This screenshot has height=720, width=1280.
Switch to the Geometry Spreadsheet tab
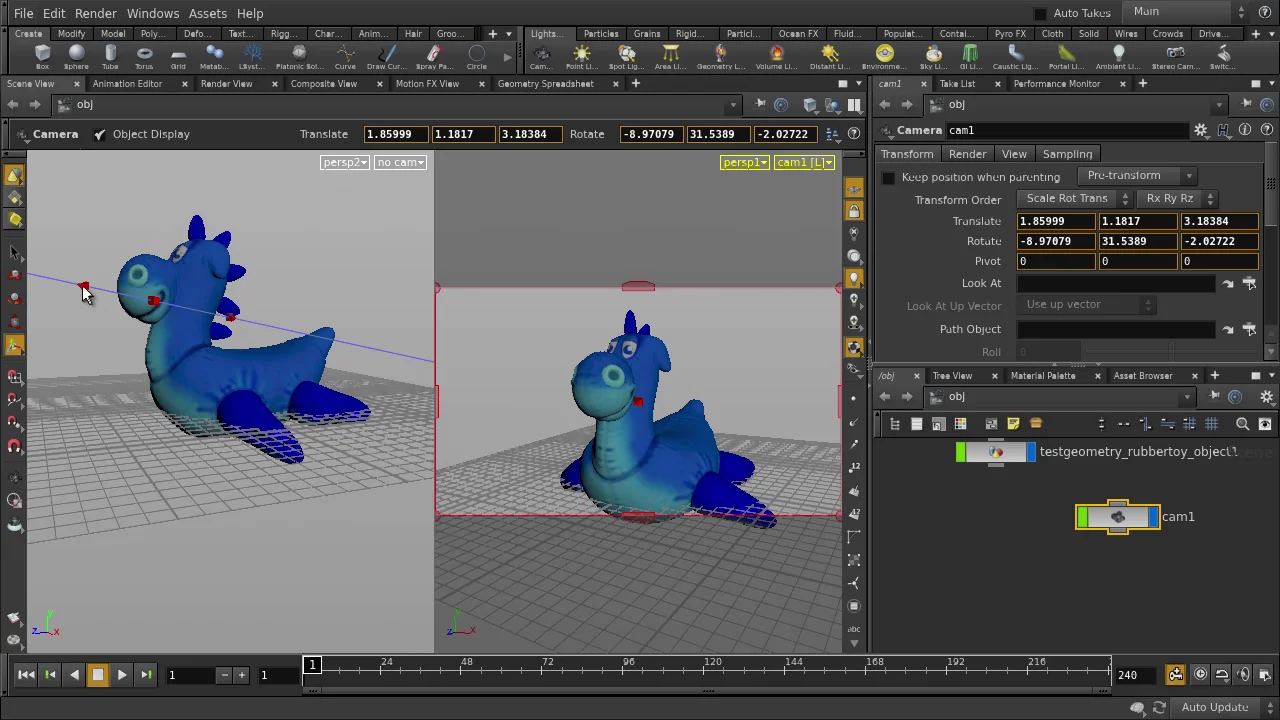(545, 84)
